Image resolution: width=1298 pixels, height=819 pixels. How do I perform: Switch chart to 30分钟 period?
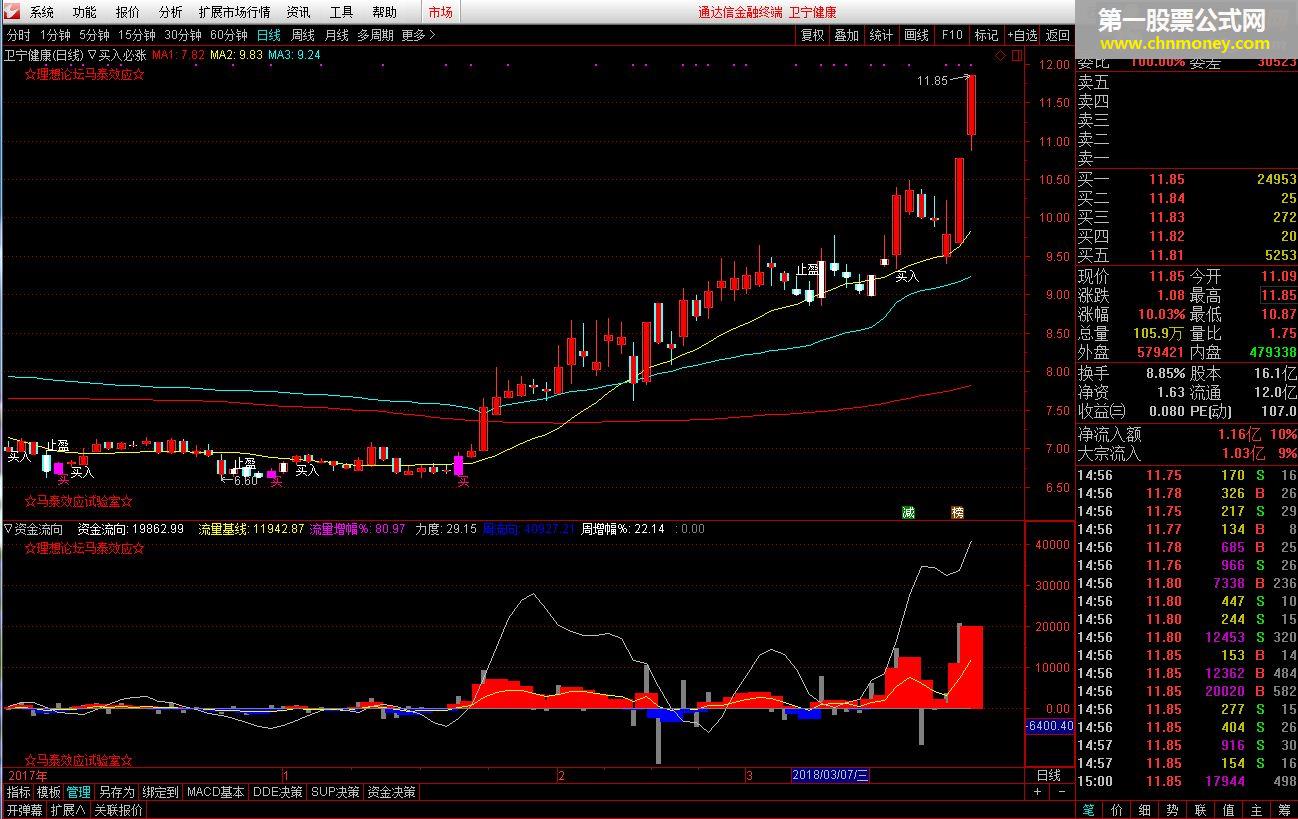(x=183, y=35)
